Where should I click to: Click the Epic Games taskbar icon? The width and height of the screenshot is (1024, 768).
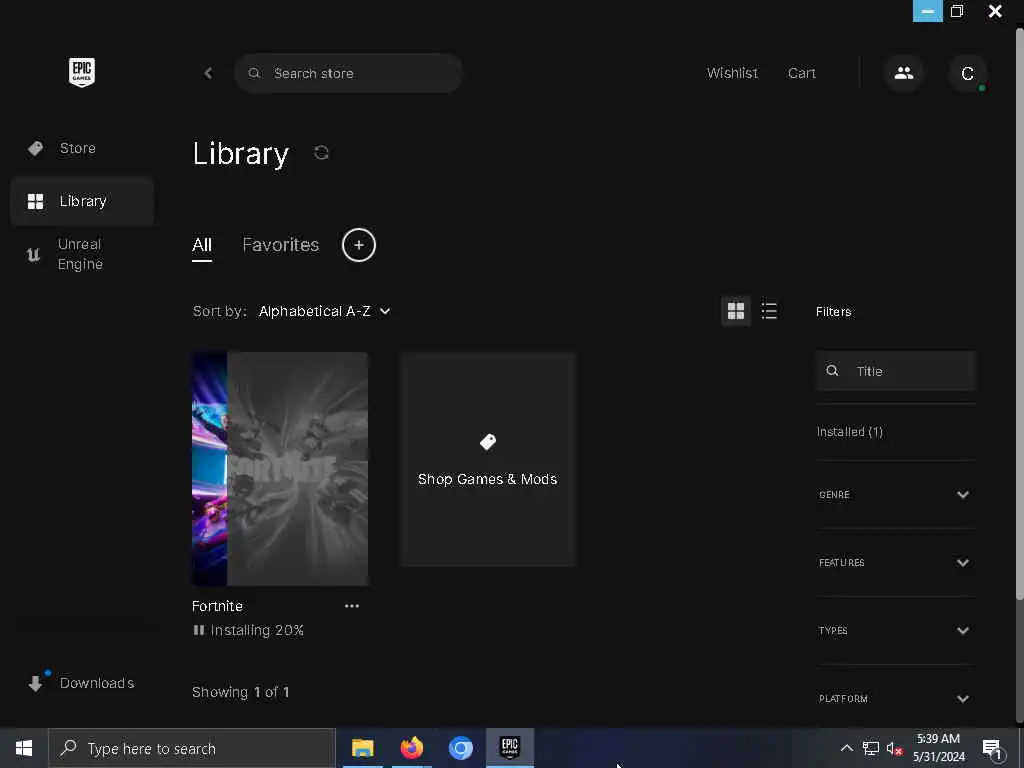(x=510, y=748)
